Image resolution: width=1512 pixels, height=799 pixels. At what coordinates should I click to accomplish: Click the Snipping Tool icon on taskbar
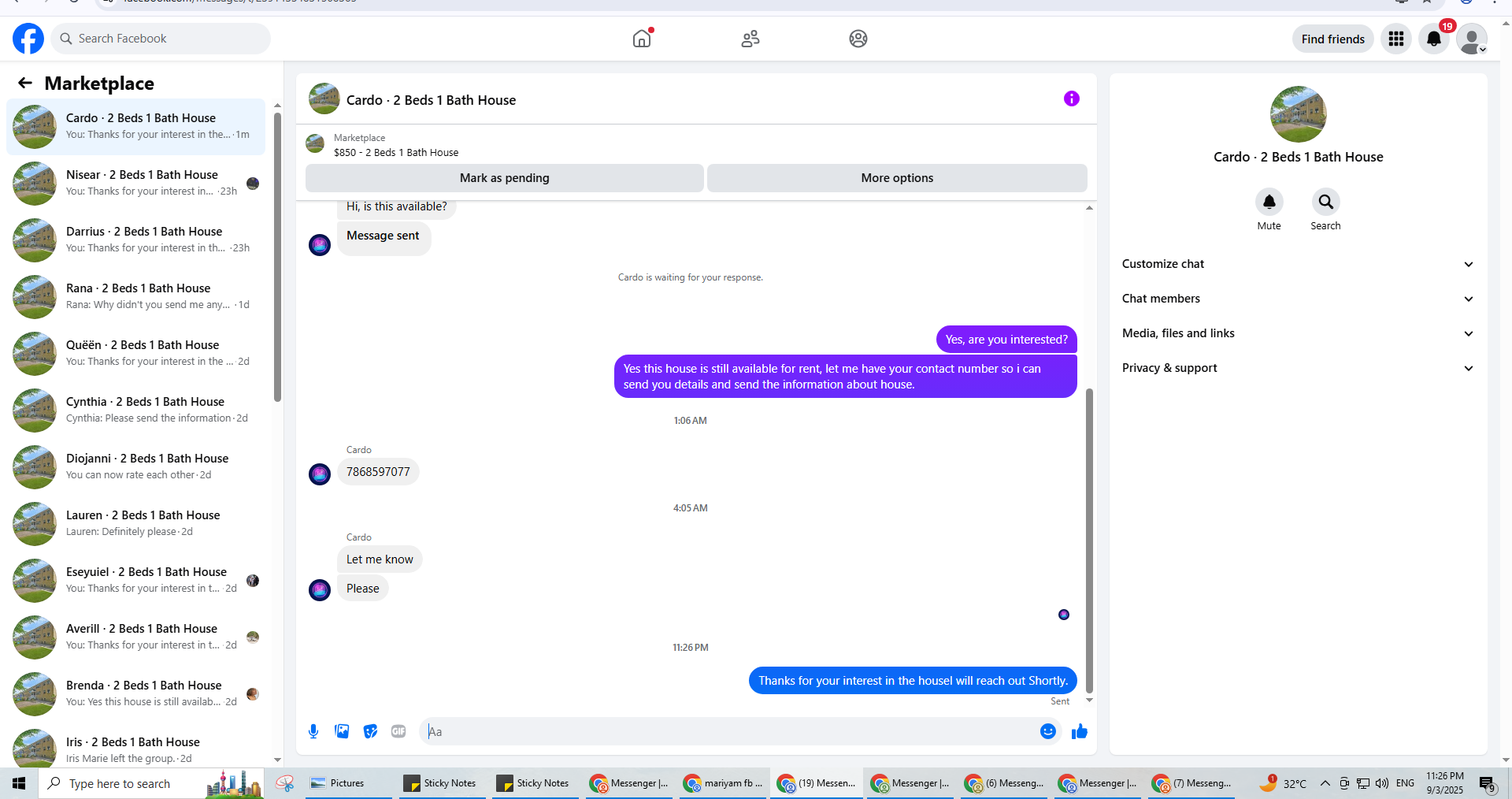click(285, 783)
